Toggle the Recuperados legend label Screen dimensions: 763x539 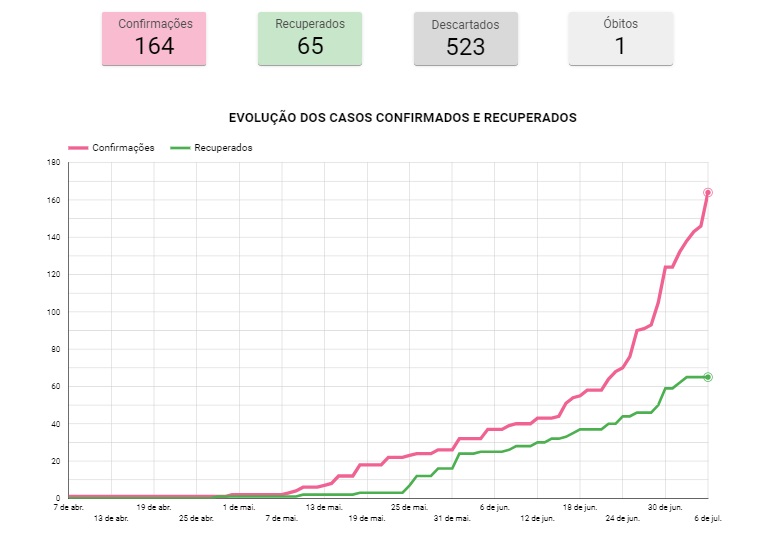[x=223, y=148]
